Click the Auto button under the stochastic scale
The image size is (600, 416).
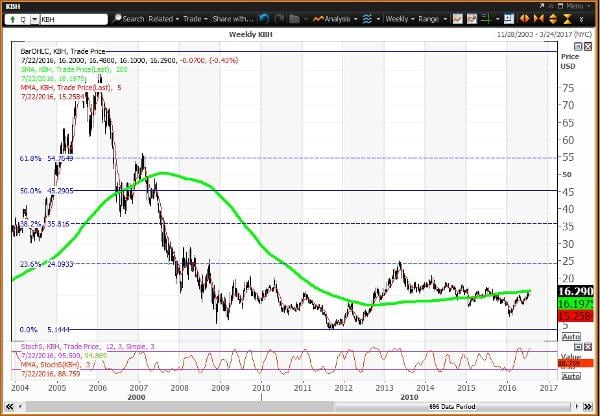pos(571,376)
